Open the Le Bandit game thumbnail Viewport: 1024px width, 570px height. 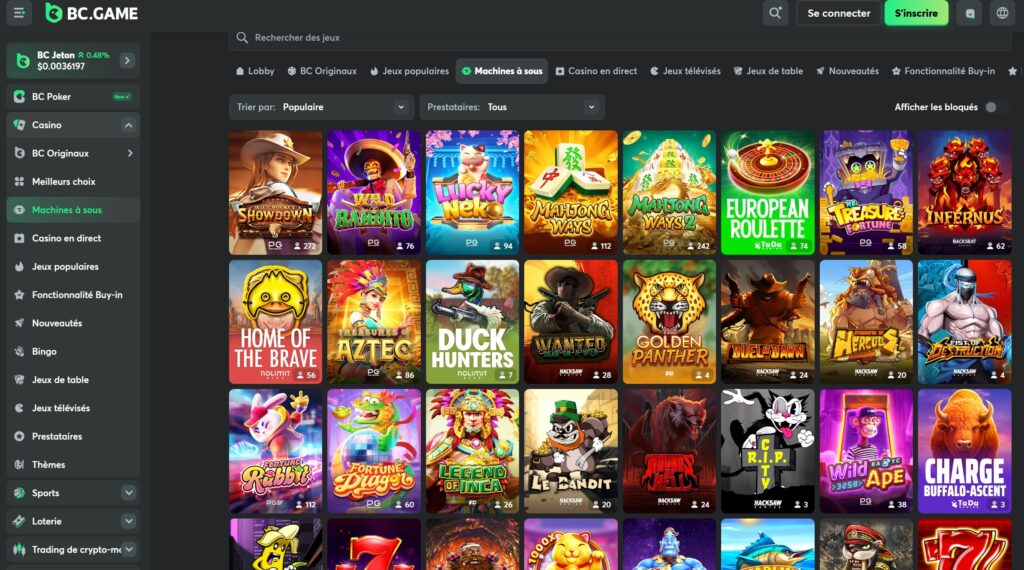click(571, 451)
